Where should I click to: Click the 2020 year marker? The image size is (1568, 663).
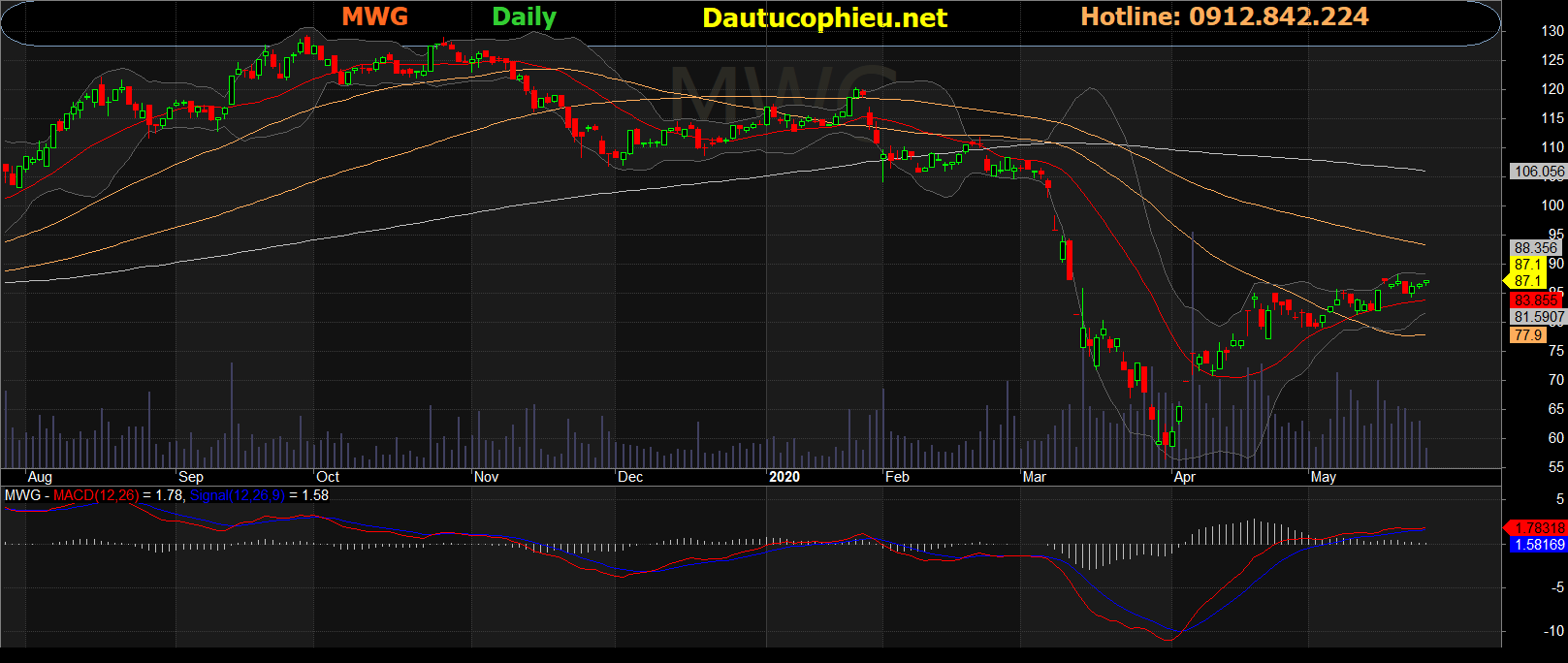pos(784,477)
